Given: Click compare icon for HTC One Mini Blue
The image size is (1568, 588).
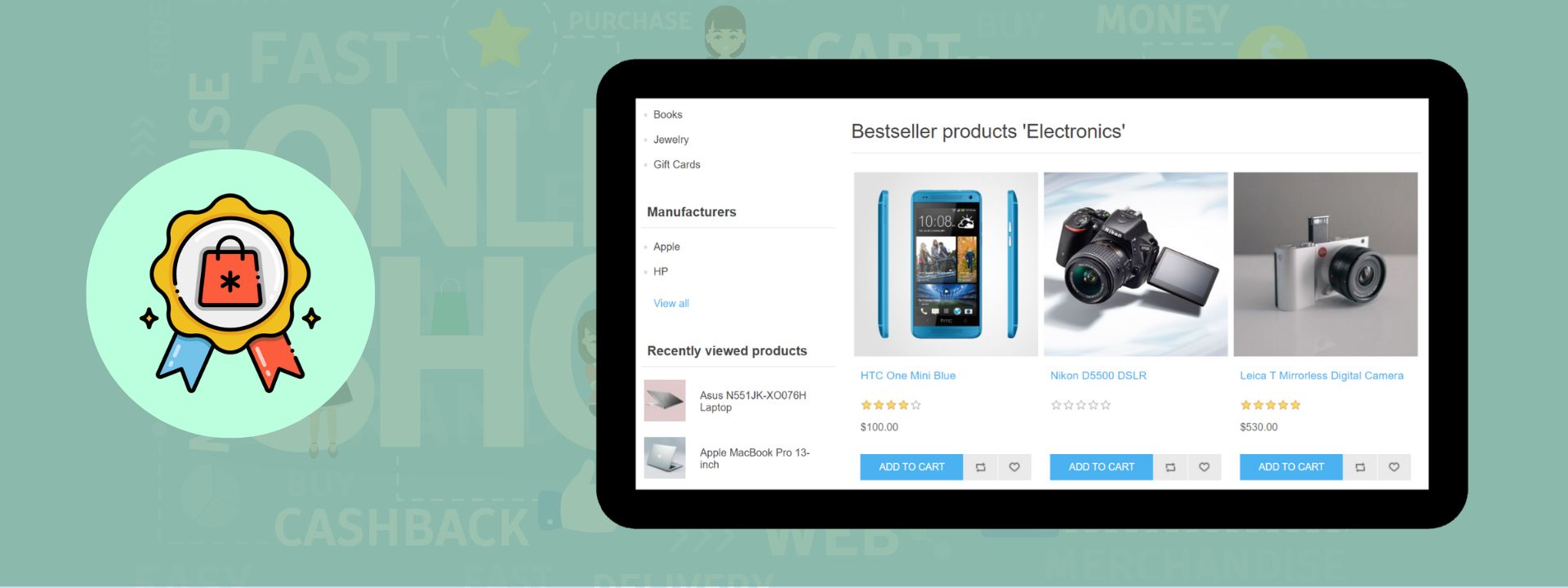Looking at the screenshot, I should [x=981, y=467].
